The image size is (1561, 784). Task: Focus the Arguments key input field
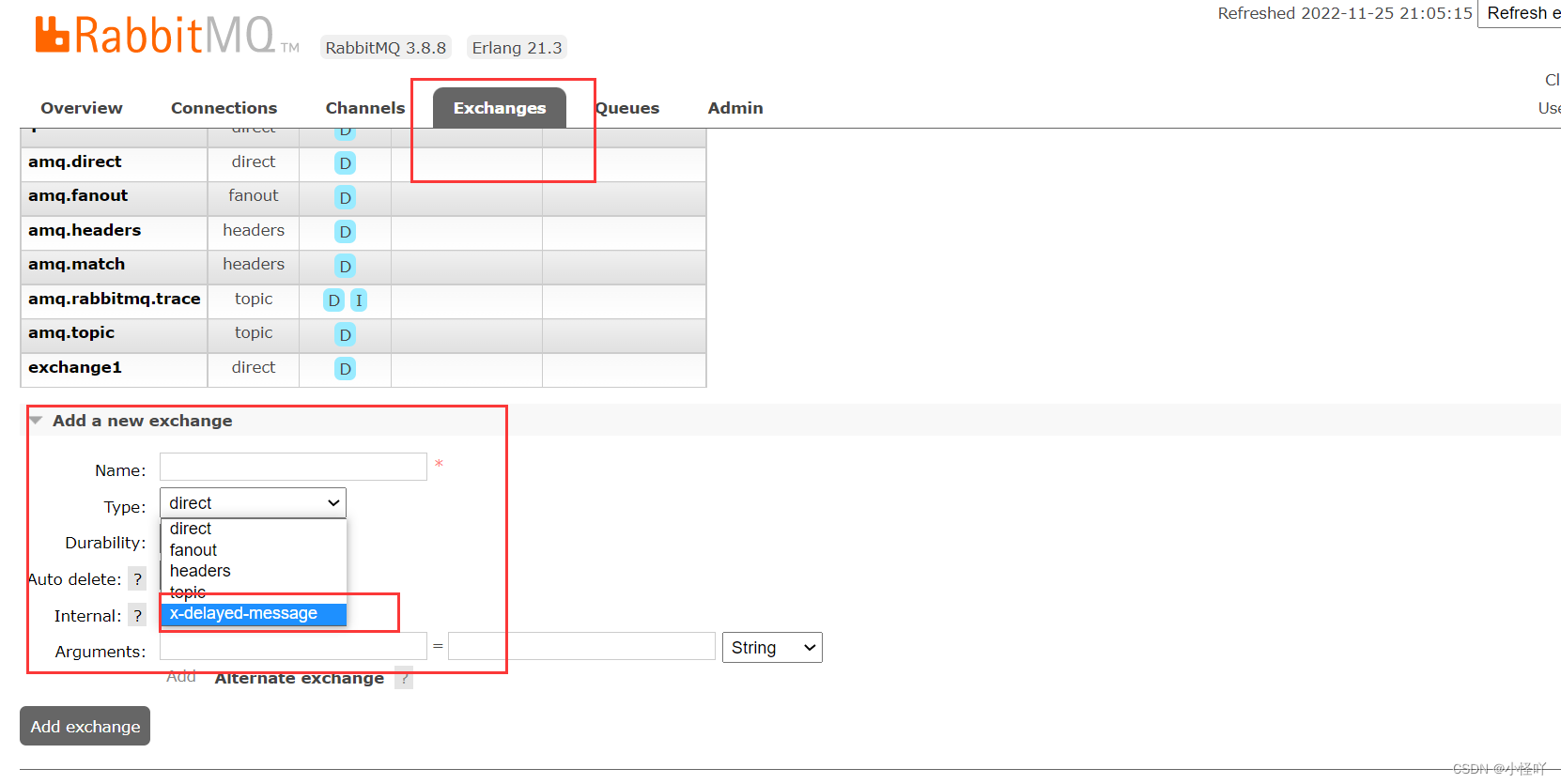293,646
